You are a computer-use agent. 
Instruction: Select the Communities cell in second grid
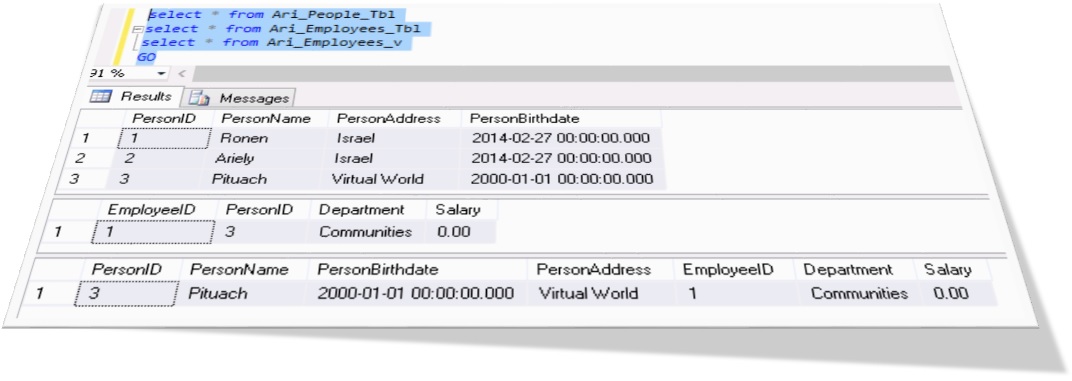pyautogui.click(x=366, y=232)
